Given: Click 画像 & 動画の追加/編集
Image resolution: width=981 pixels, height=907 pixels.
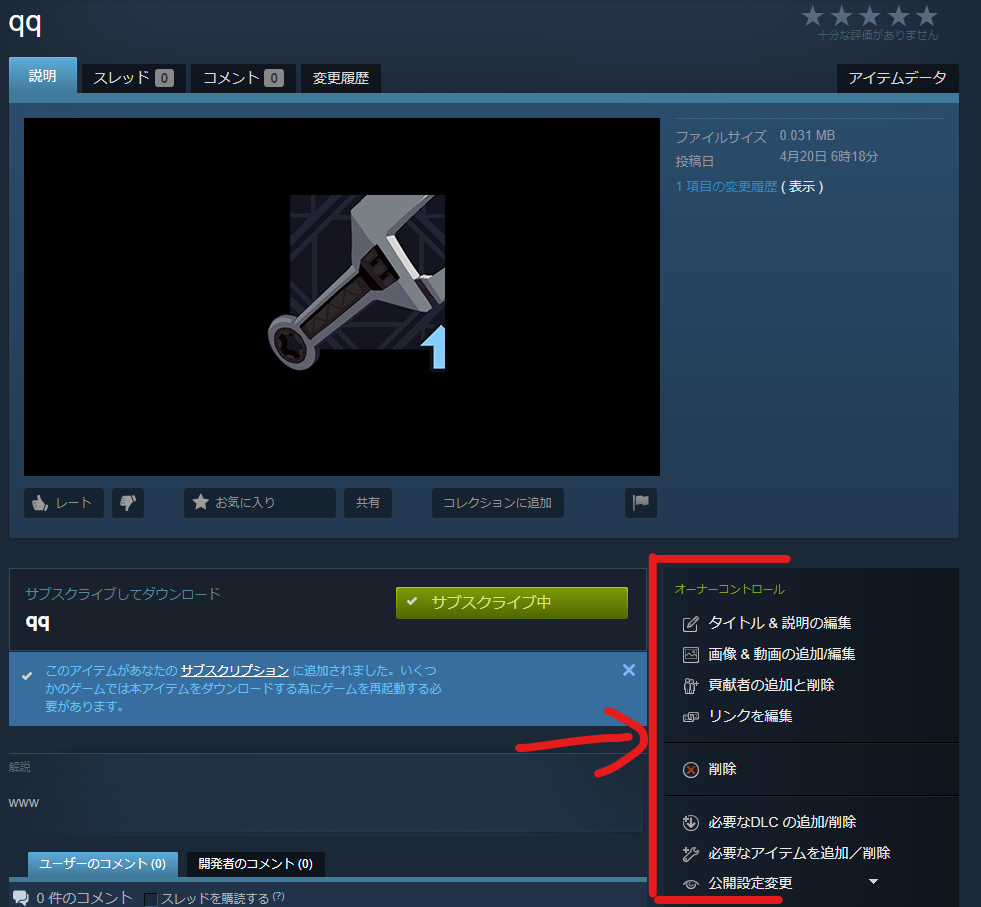Looking at the screenshot, I should tap(781, 654).
